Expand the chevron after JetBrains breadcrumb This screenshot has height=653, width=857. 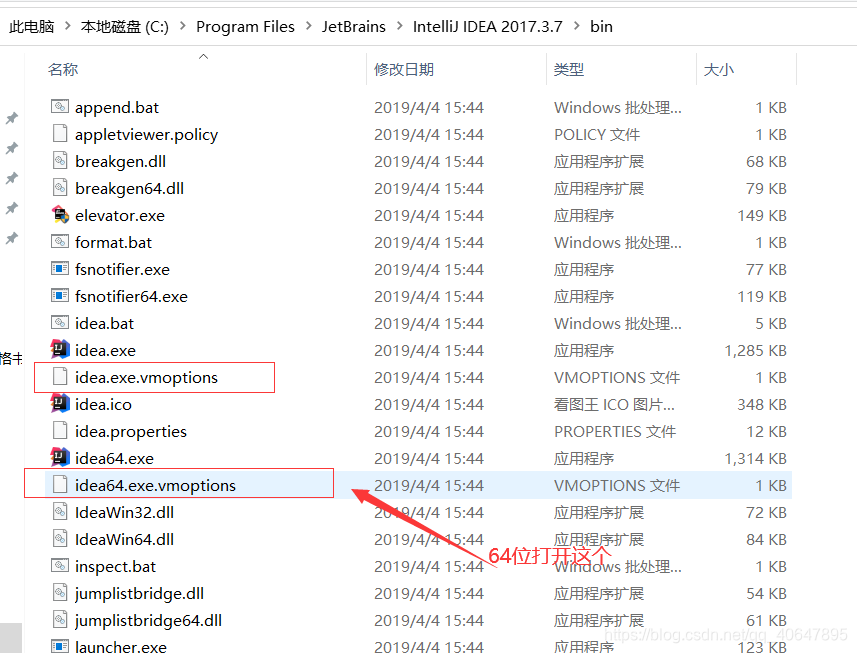[400, 26]
